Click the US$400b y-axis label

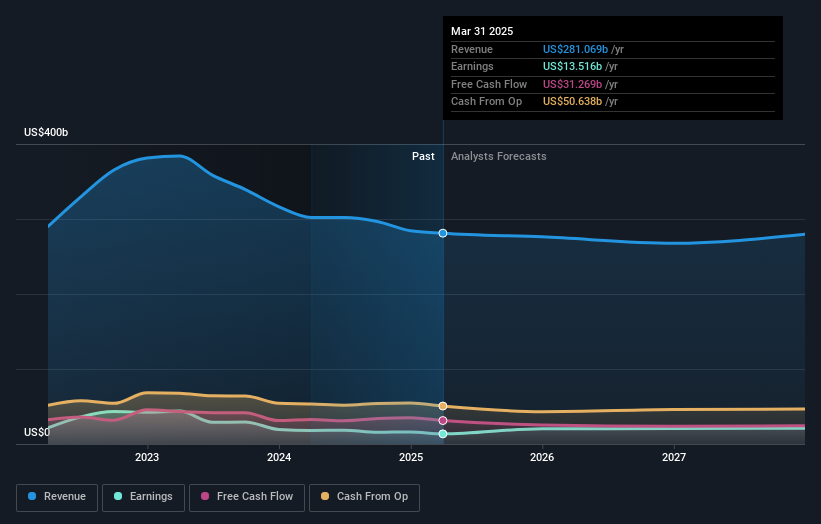[x=46, y=132]
